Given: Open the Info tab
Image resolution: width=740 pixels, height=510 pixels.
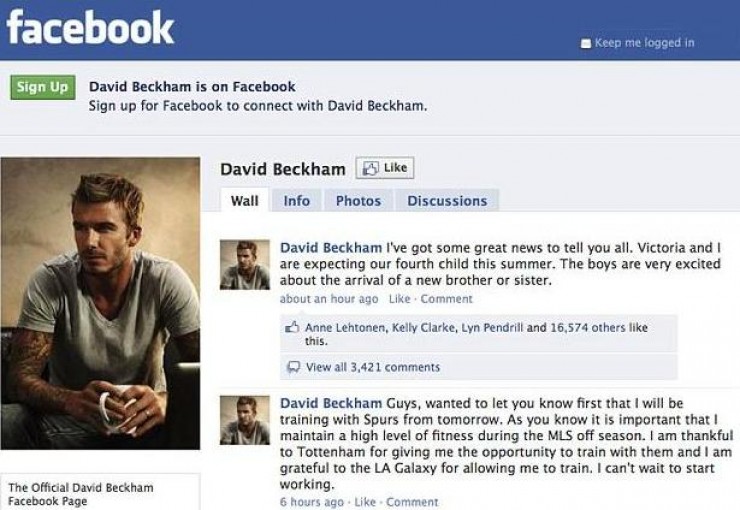Looking at the screenshot, I should click(x=296, y=201).
